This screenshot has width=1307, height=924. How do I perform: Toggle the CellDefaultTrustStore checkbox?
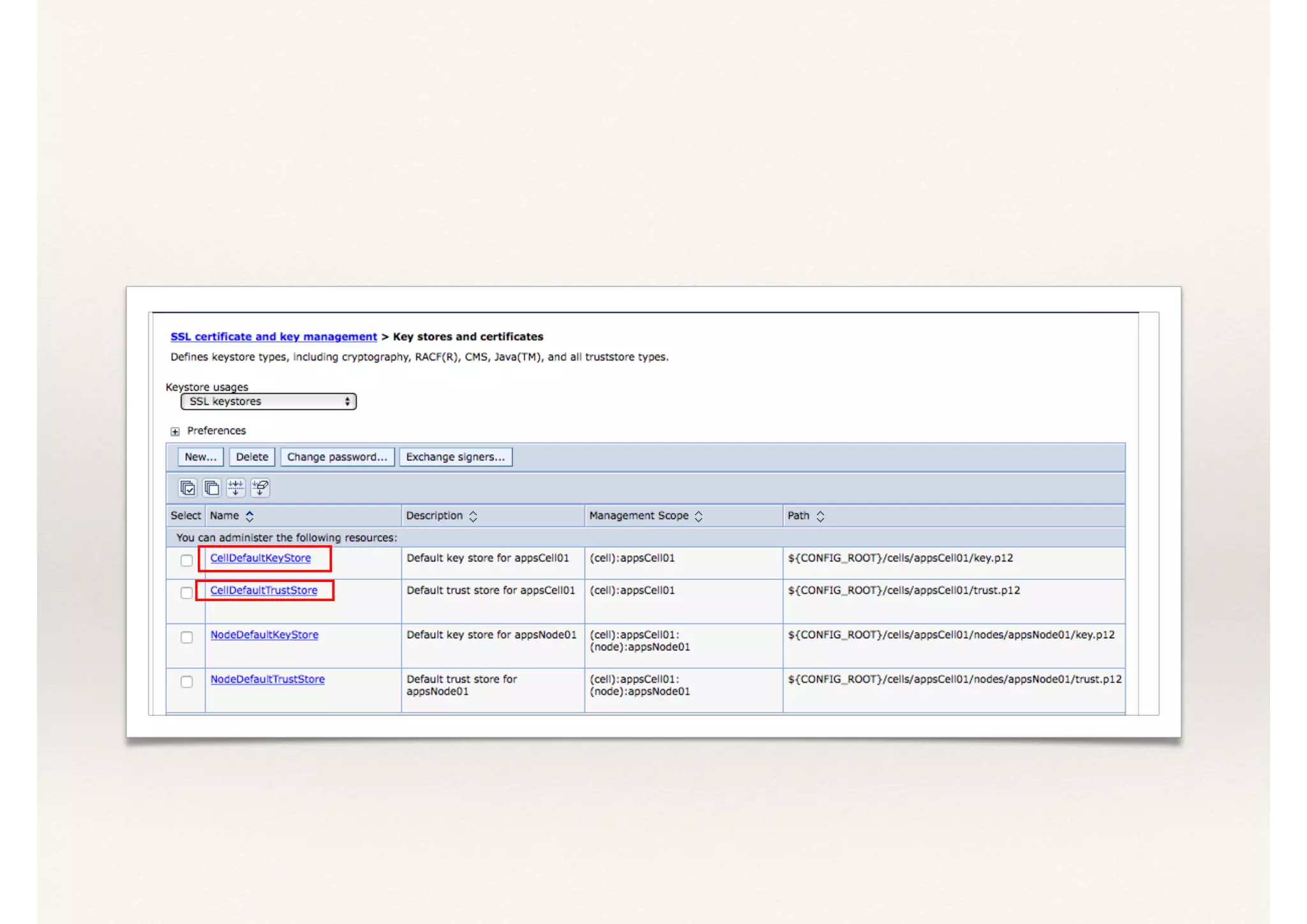(x=186, y=593)
